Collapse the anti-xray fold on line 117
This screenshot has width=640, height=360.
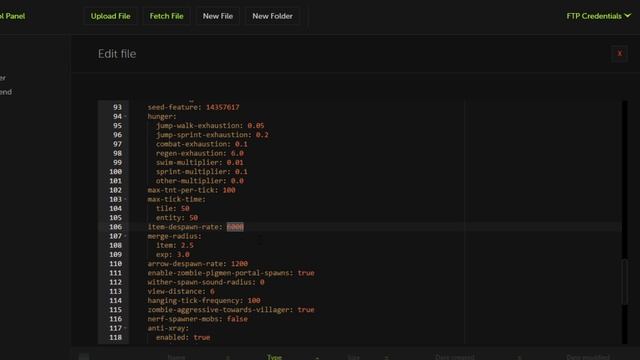click(x=125, y=328)
